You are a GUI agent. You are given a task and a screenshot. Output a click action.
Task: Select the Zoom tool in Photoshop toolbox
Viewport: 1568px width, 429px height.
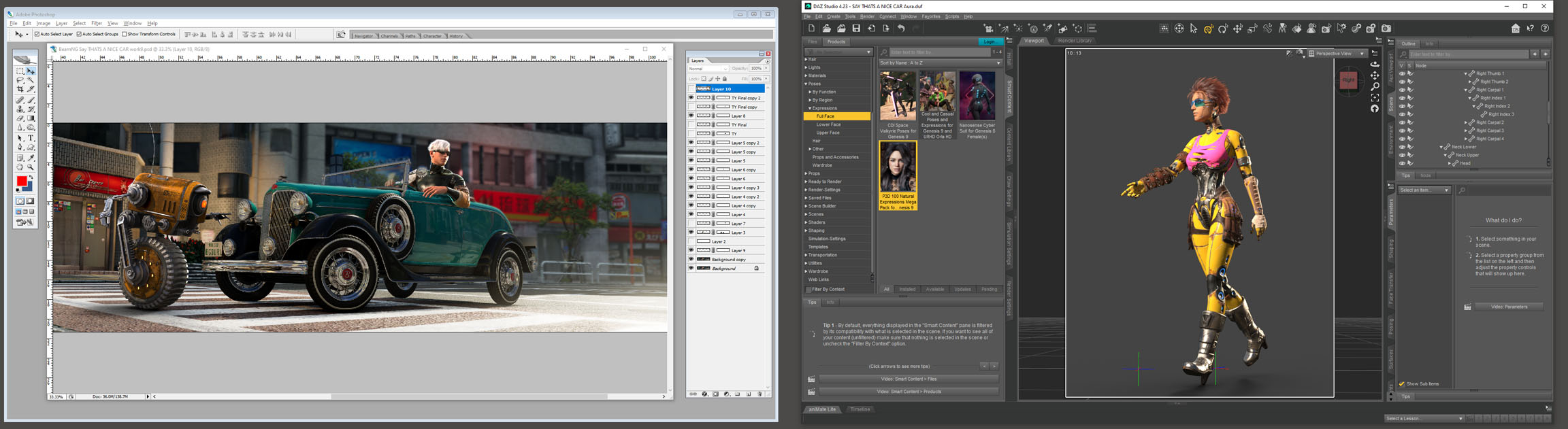[x=31, y=167]
